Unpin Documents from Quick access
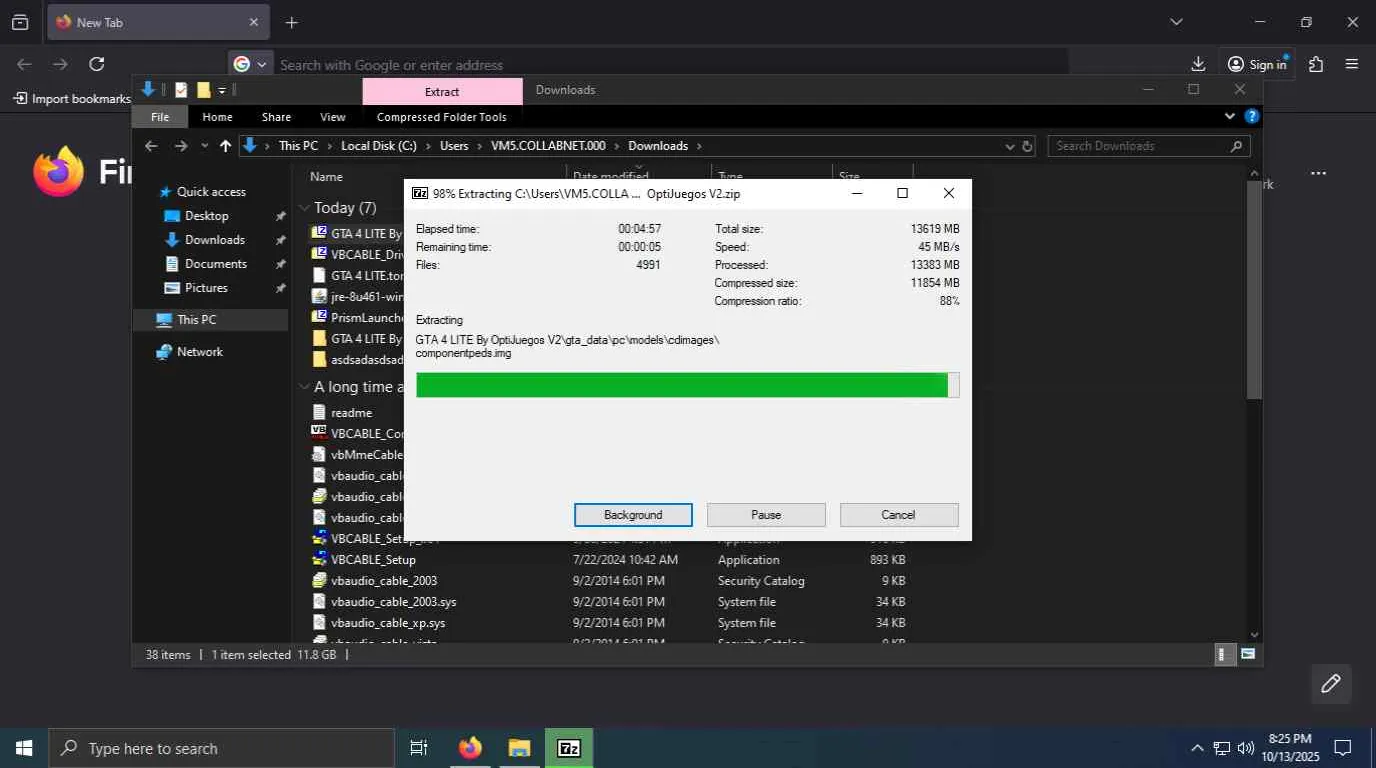Image resolution: width=1376 pixels, height=768 pixels. pyautogui.click(x=280, y=264)
